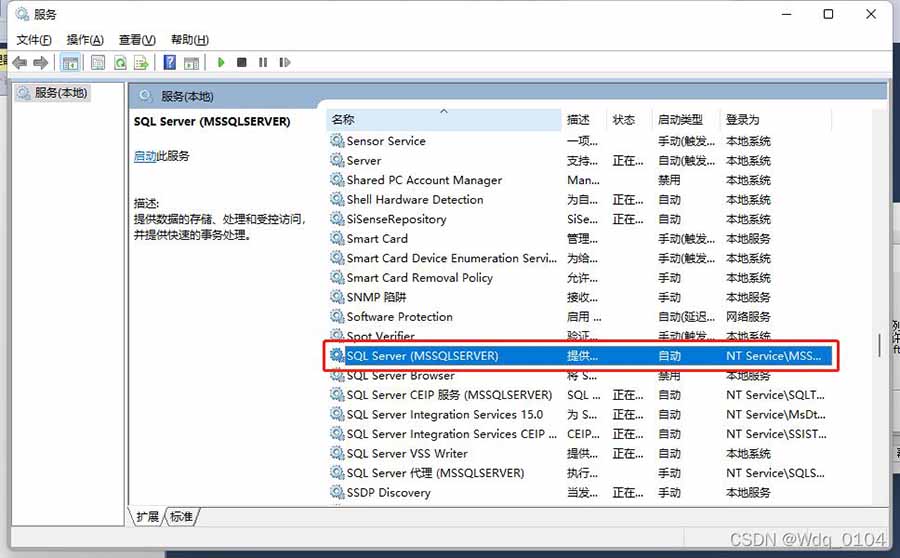This screenshot has height=558, width=900.
Task: Toggle the console tree pane icon
Action: tap(70, 62)
